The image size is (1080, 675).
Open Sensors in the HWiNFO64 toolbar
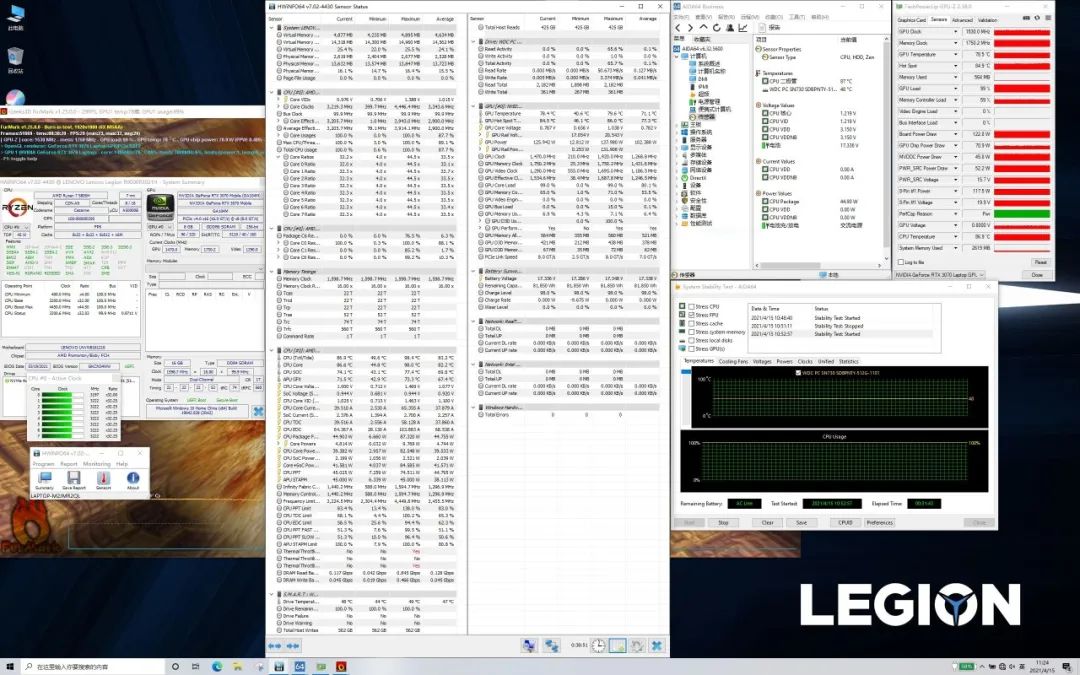(103, 479)
